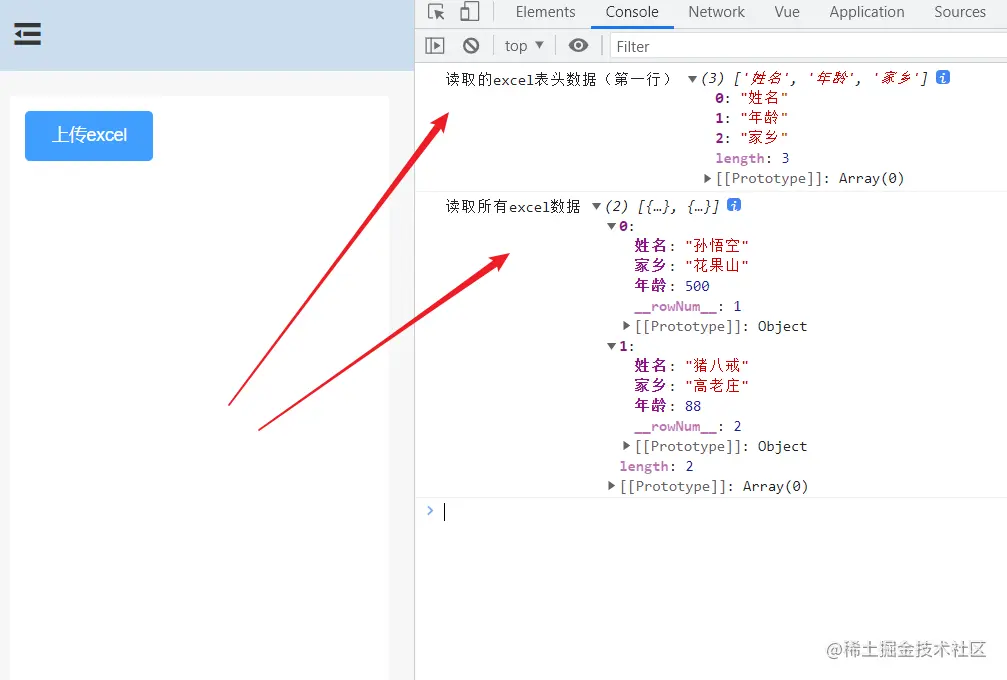Select the log text 读取所有excel数据
Image resolution: width=1007 pixels, height=680 pixels.
[x=512, y=206]
